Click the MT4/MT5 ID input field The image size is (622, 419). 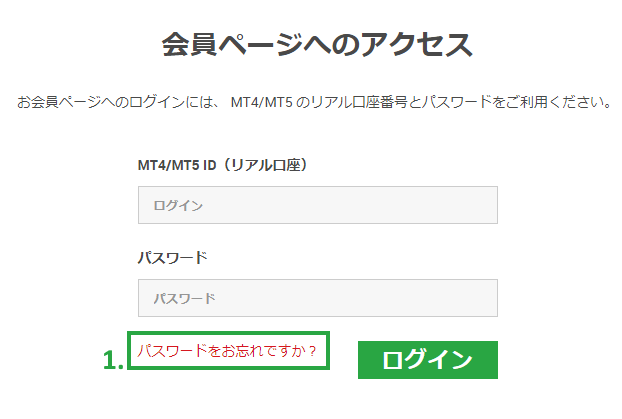click(x=317, y=205)
